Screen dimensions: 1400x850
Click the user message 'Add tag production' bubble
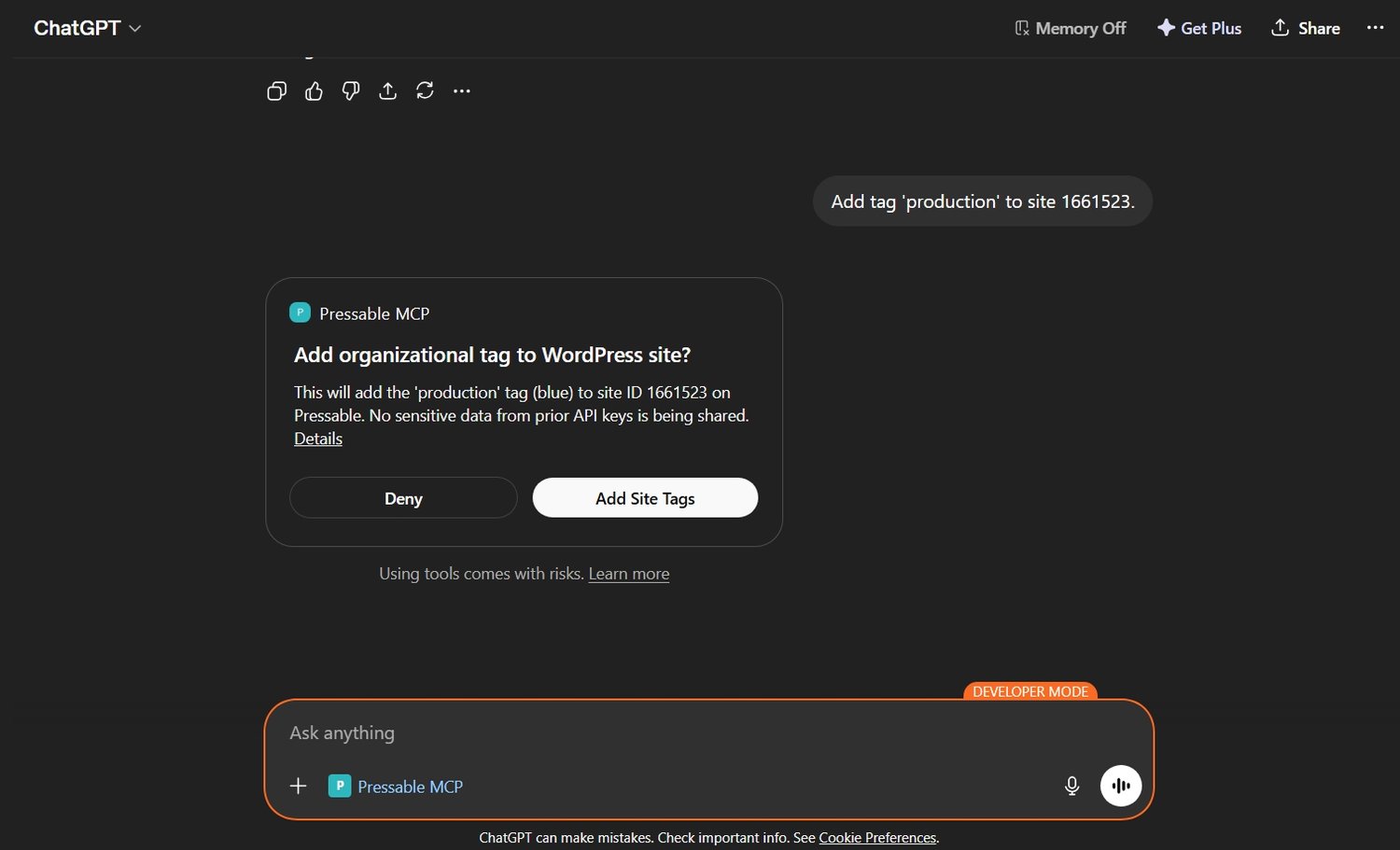tap(983, 202)
